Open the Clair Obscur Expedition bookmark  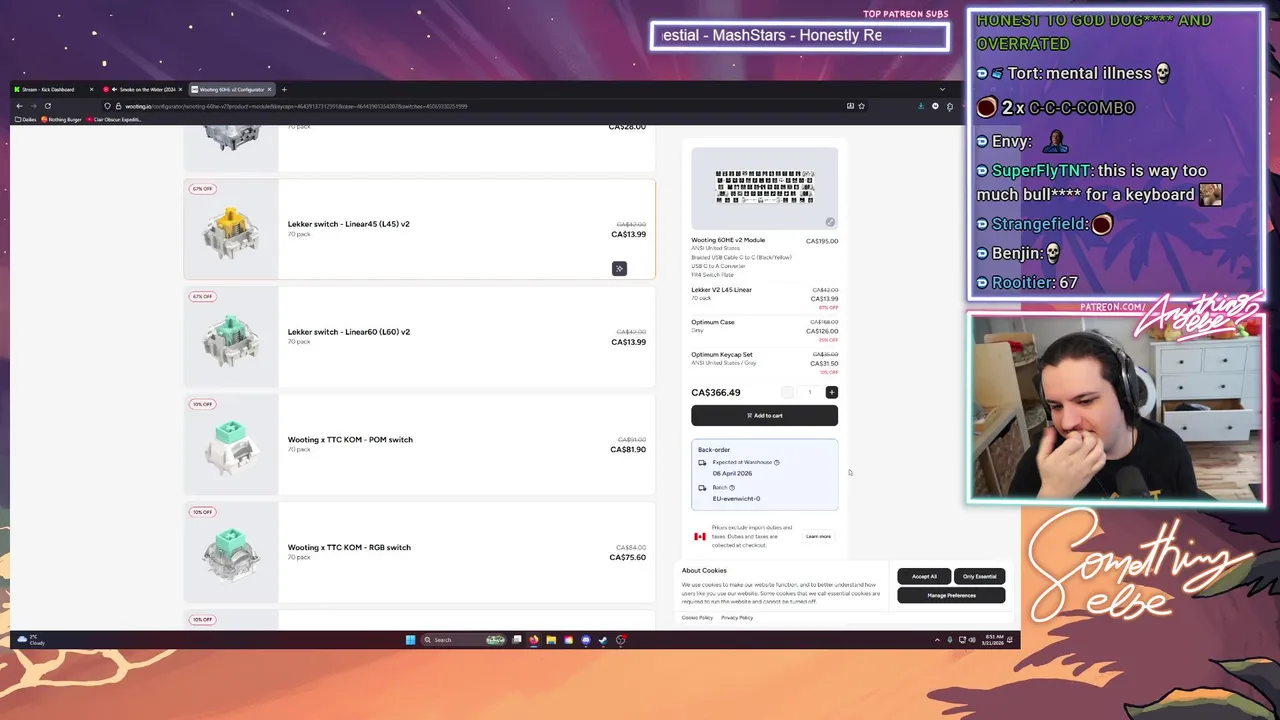[114, 120]
